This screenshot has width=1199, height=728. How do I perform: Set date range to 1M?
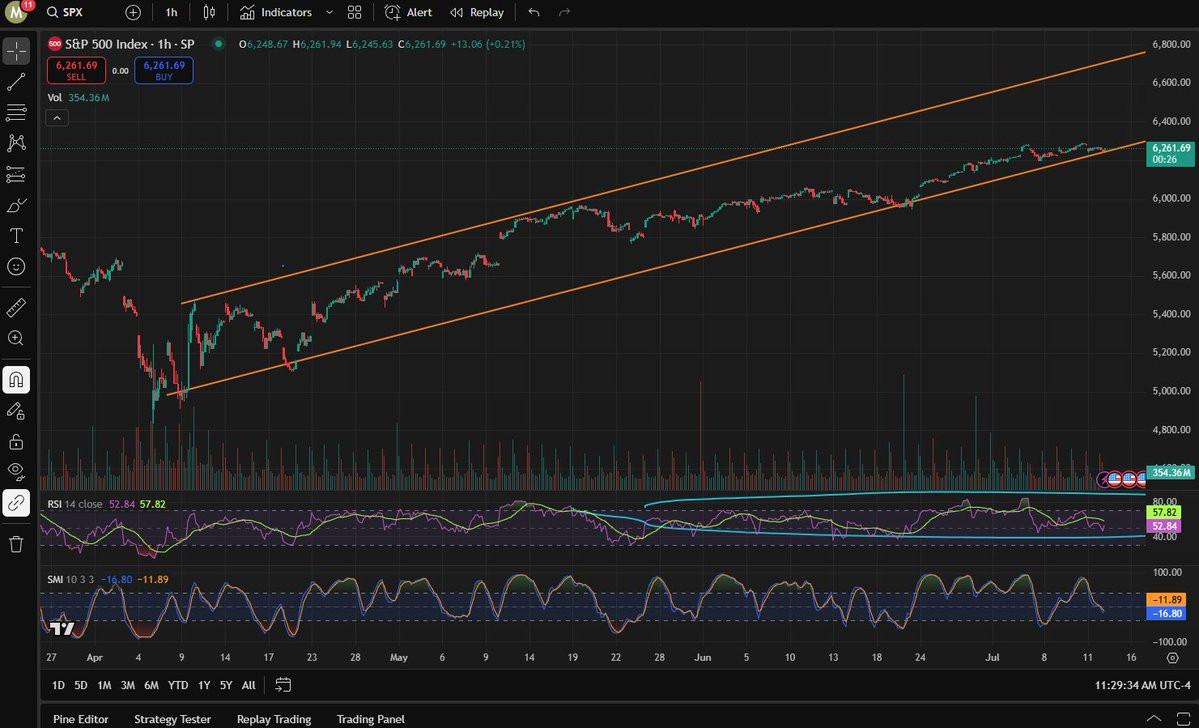(104, 685)
